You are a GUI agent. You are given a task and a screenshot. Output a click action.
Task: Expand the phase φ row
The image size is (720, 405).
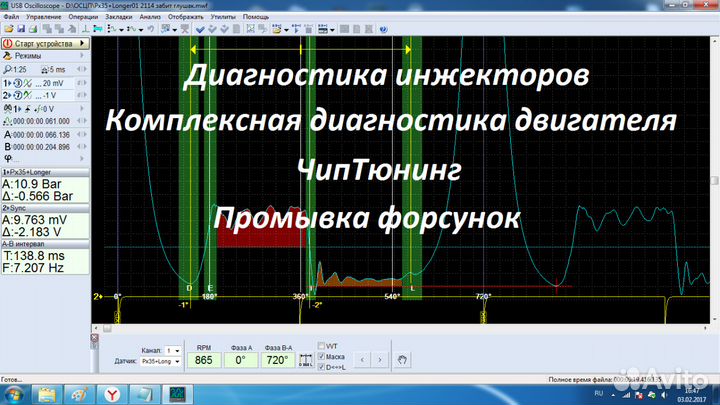point(45,158)
